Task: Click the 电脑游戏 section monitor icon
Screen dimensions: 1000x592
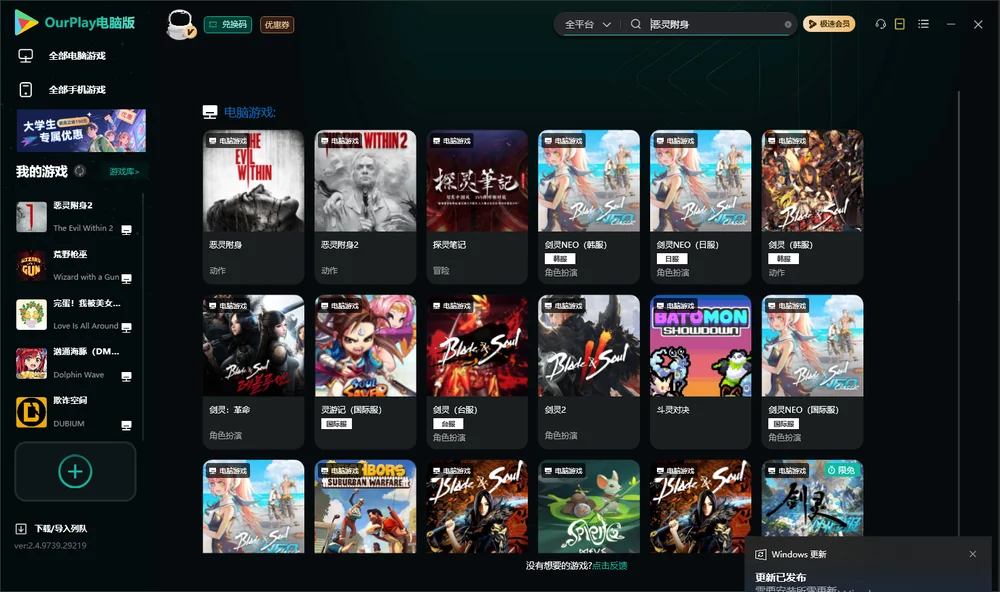Action: point(210,112)
